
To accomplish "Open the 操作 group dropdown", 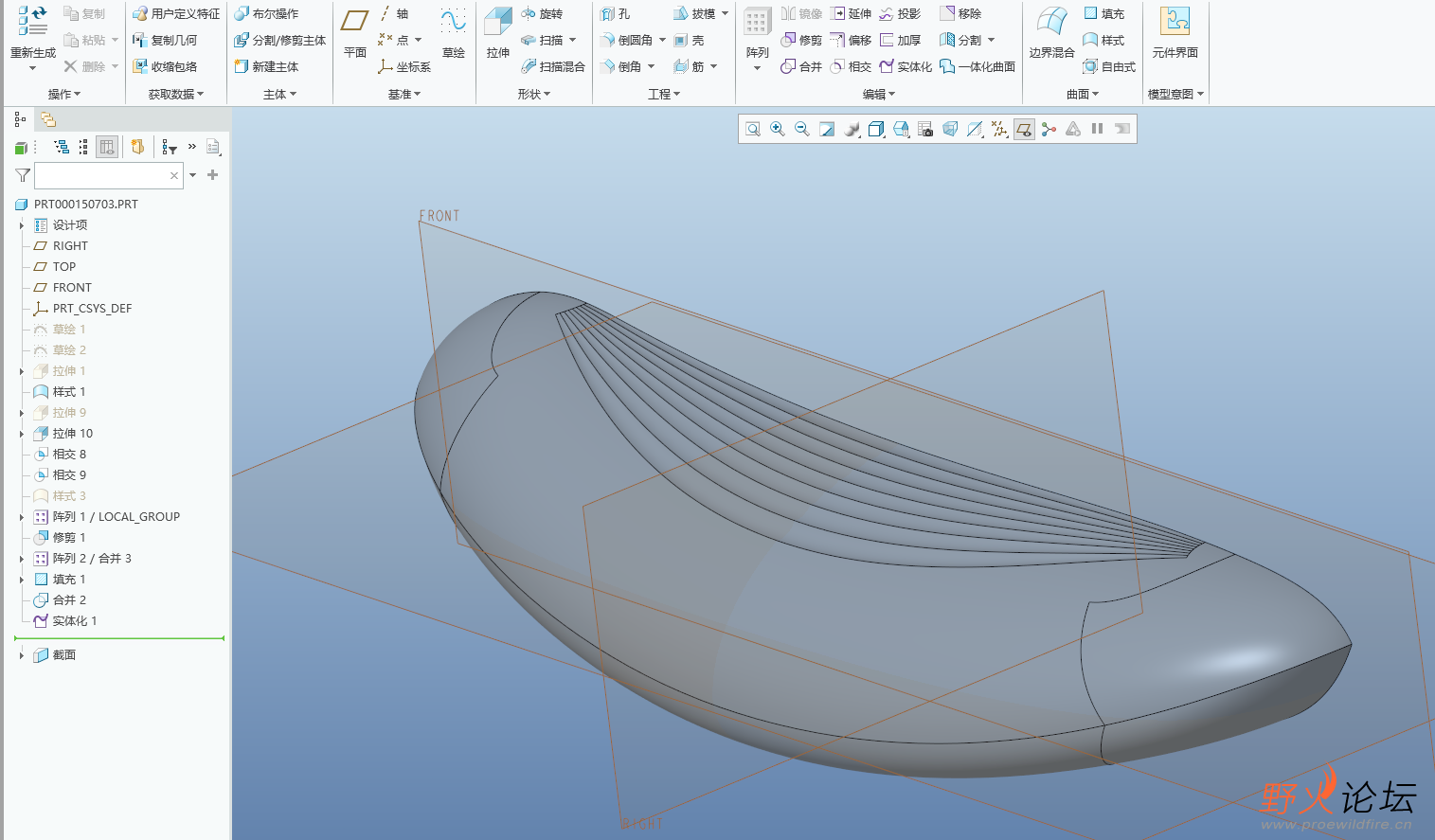I will point(64,94).
